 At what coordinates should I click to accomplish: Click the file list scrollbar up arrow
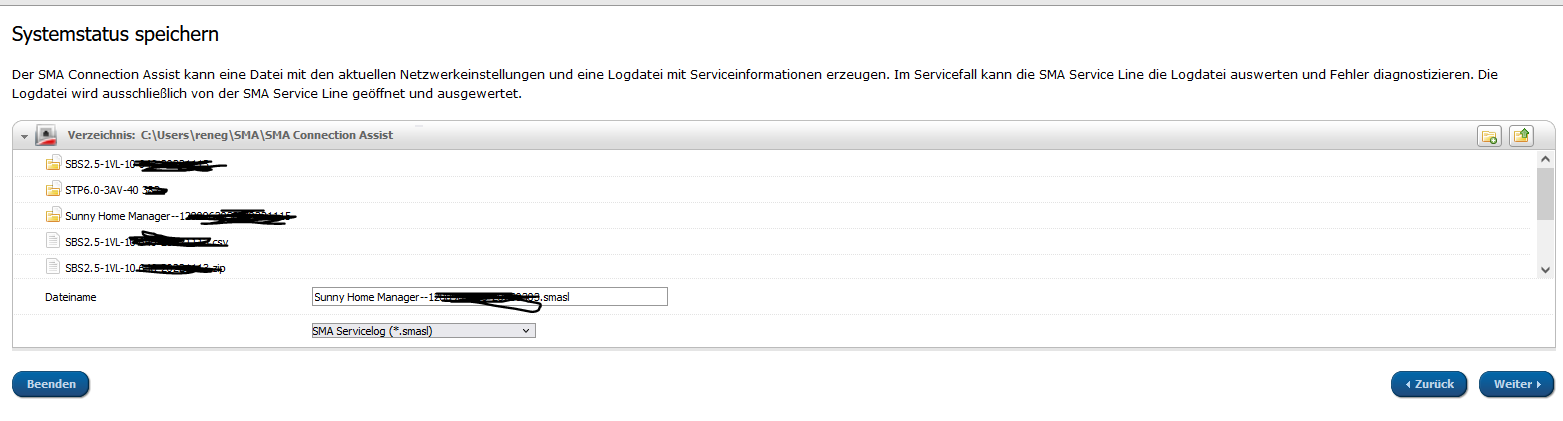point(1546,158)
